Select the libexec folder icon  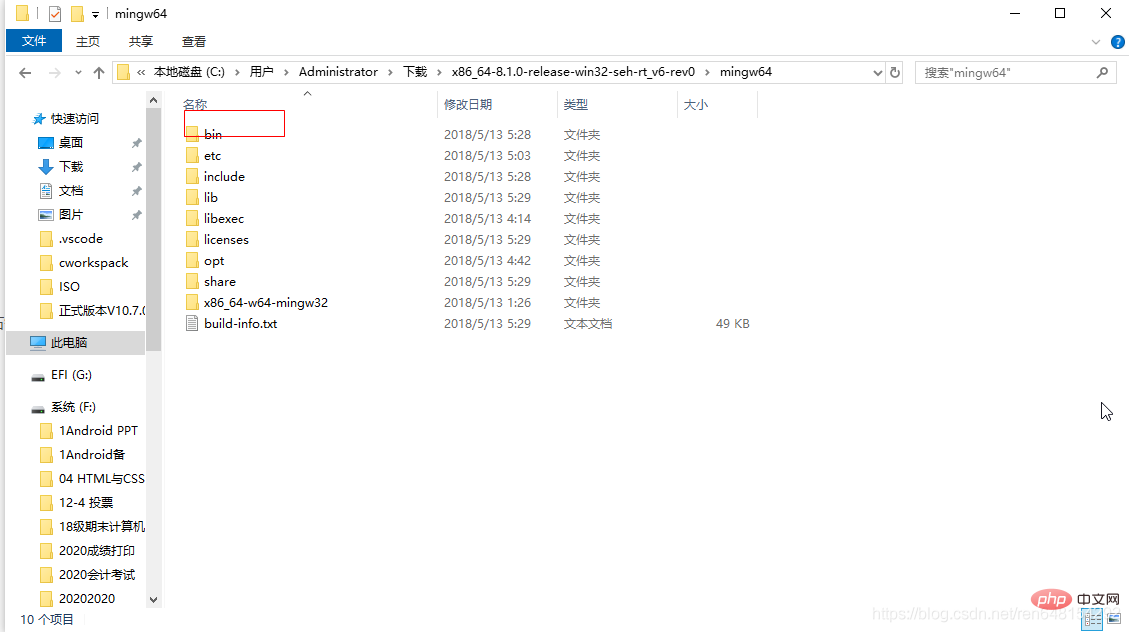(x=192, y=218)
